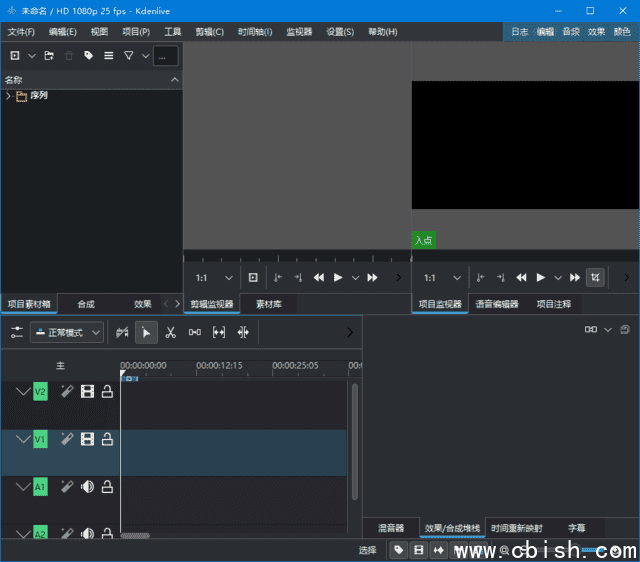Activate the selection arrow tool
Viewport: 640px width, 562px height.
click(x=146, y=332)
